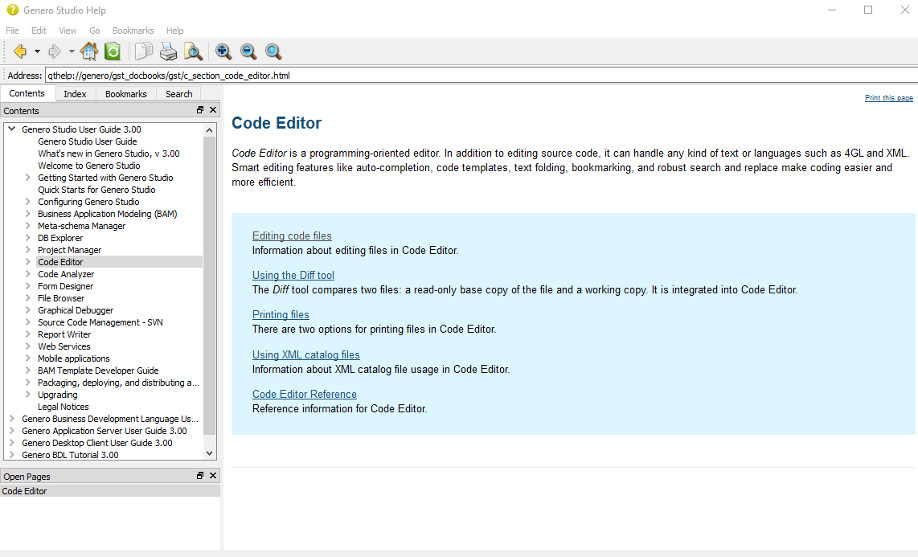918x557 pixels.
Task: Open the Bookmarks menu
Action: point(133,30)
